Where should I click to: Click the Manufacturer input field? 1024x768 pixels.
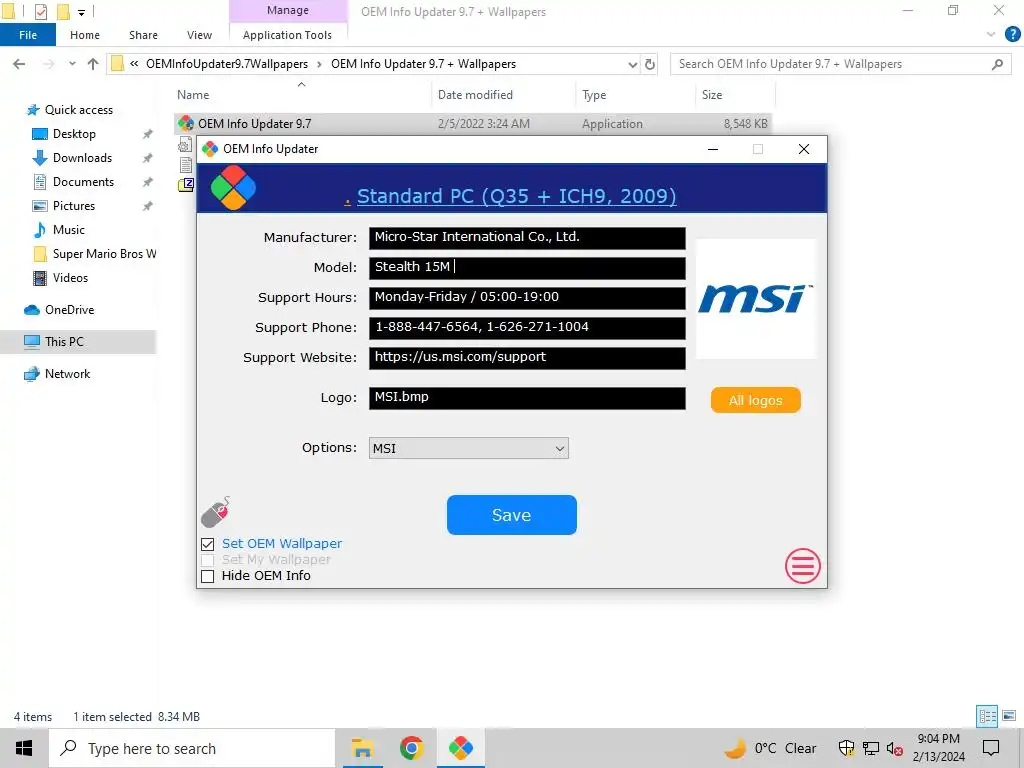coord(527,238)
